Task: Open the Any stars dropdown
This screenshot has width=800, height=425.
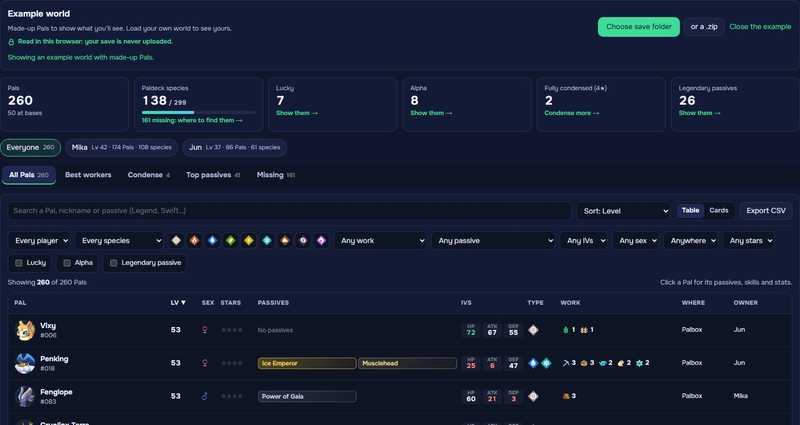Action: (x=751, y=241)
